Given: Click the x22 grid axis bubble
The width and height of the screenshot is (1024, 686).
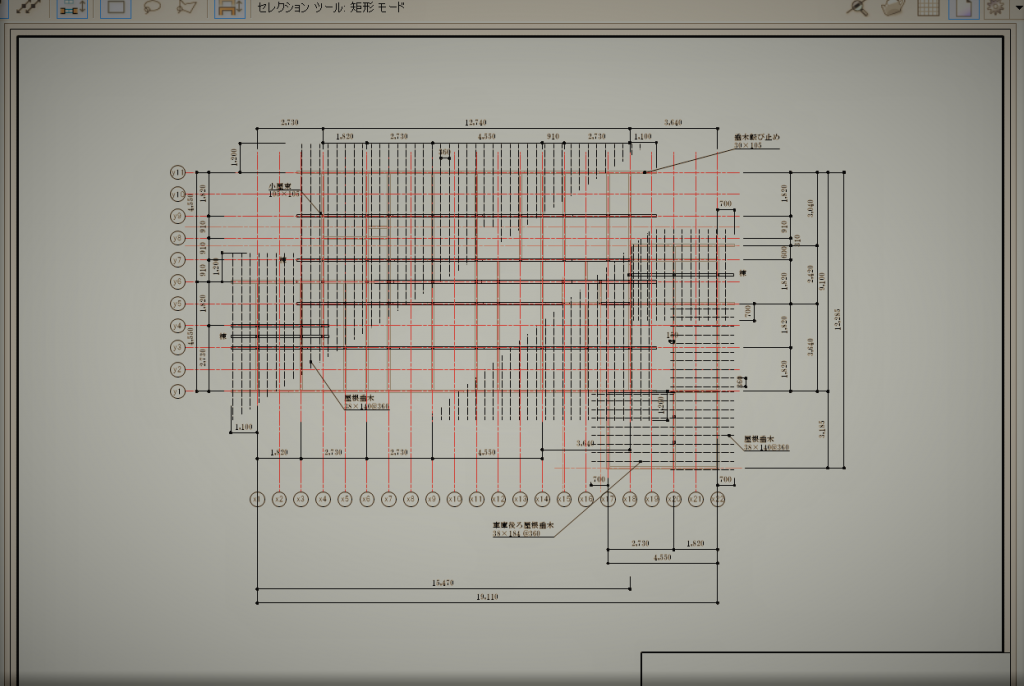Looking at the screenshot, I should (718, 499).
